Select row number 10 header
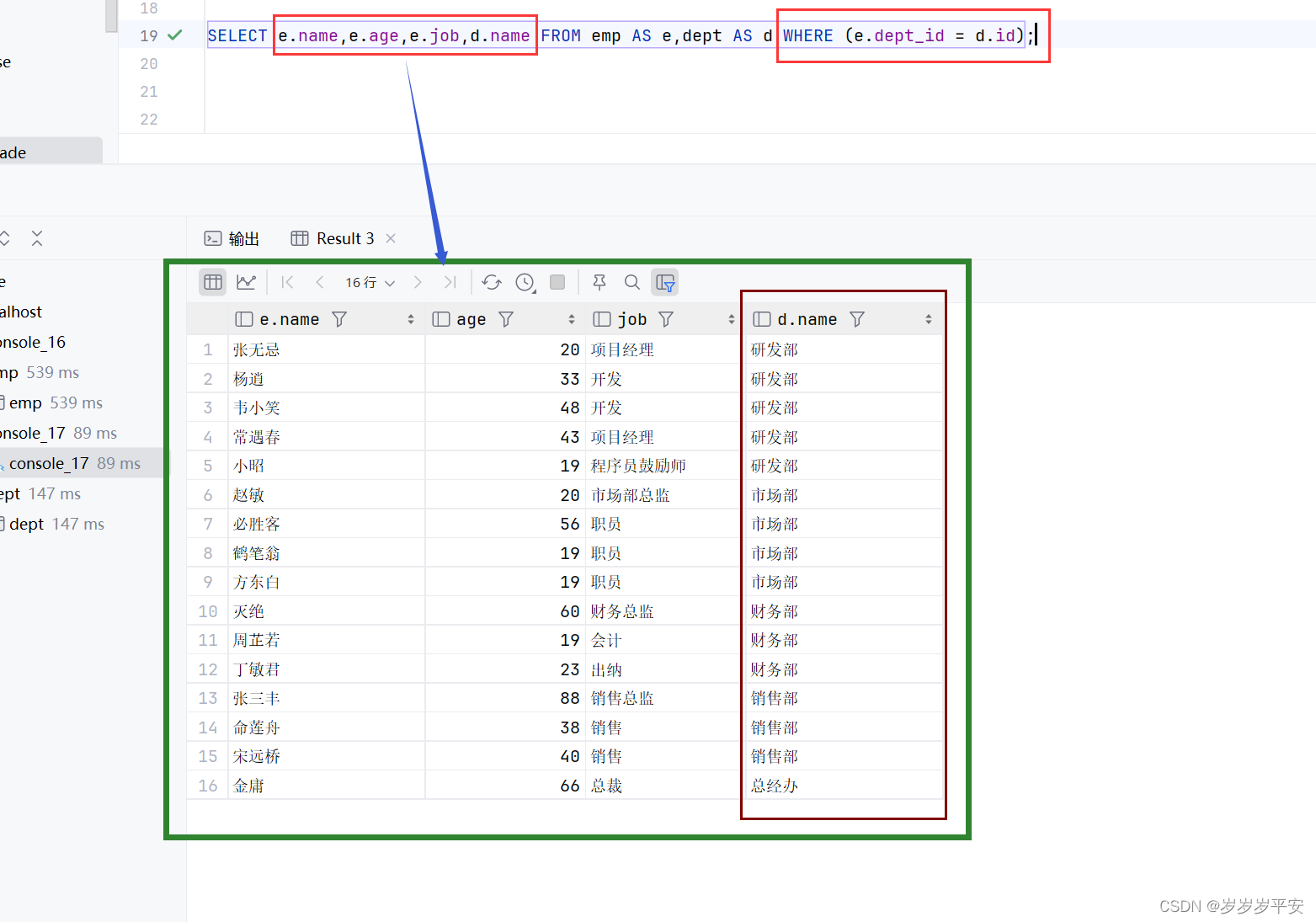 coord(208,611)
